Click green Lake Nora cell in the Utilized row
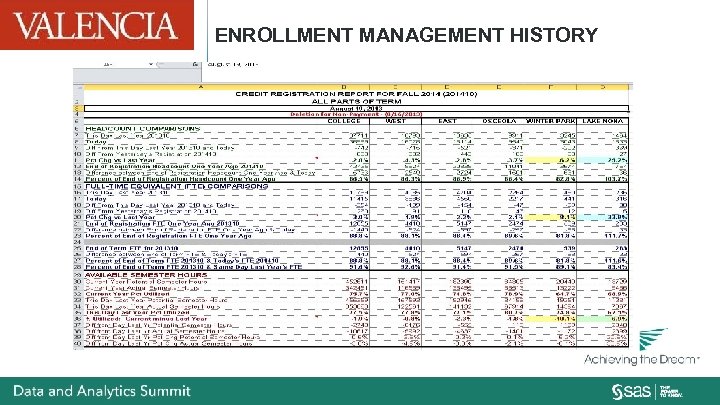Viewport: 720px width, 405px height. click(x=602, y=319)
